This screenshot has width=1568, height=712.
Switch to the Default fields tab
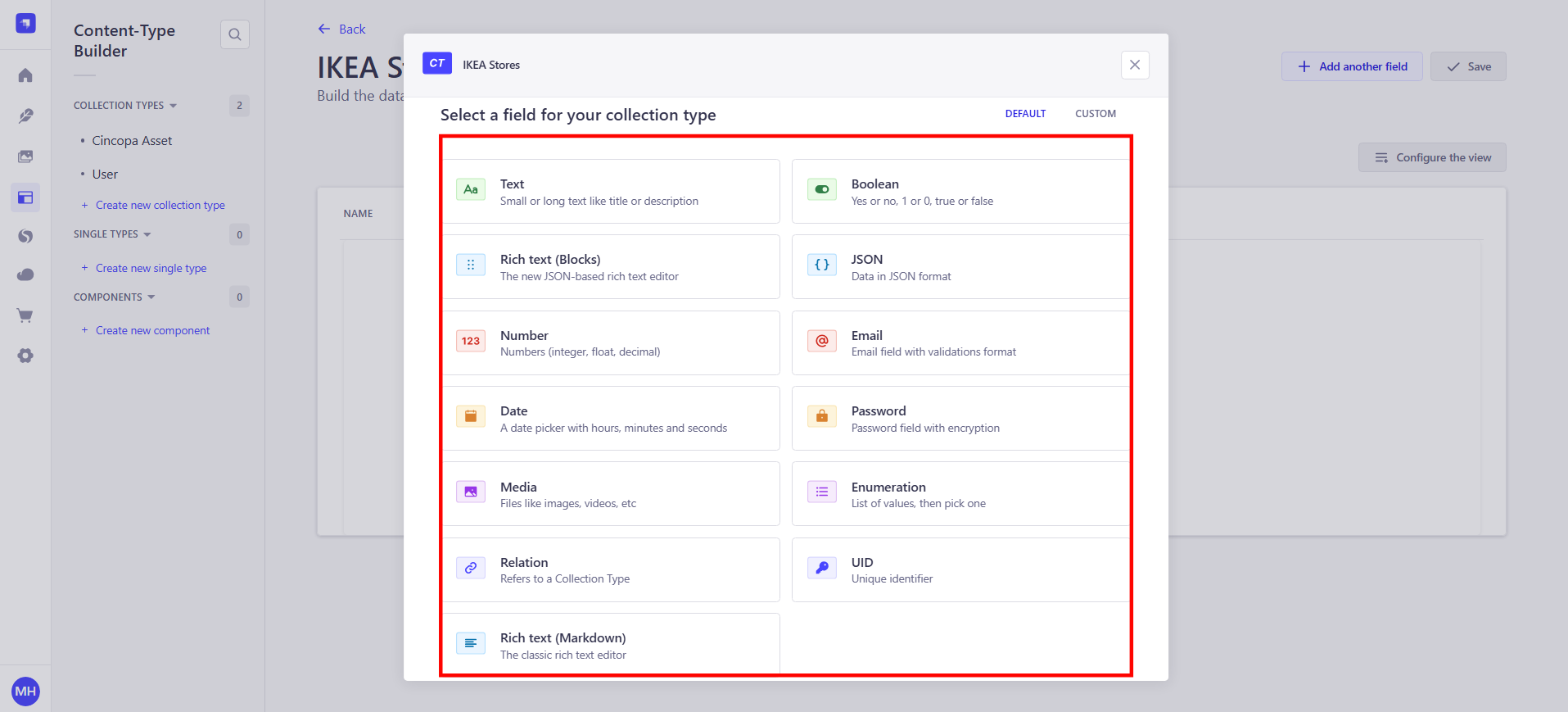(x=1025, y=114)
